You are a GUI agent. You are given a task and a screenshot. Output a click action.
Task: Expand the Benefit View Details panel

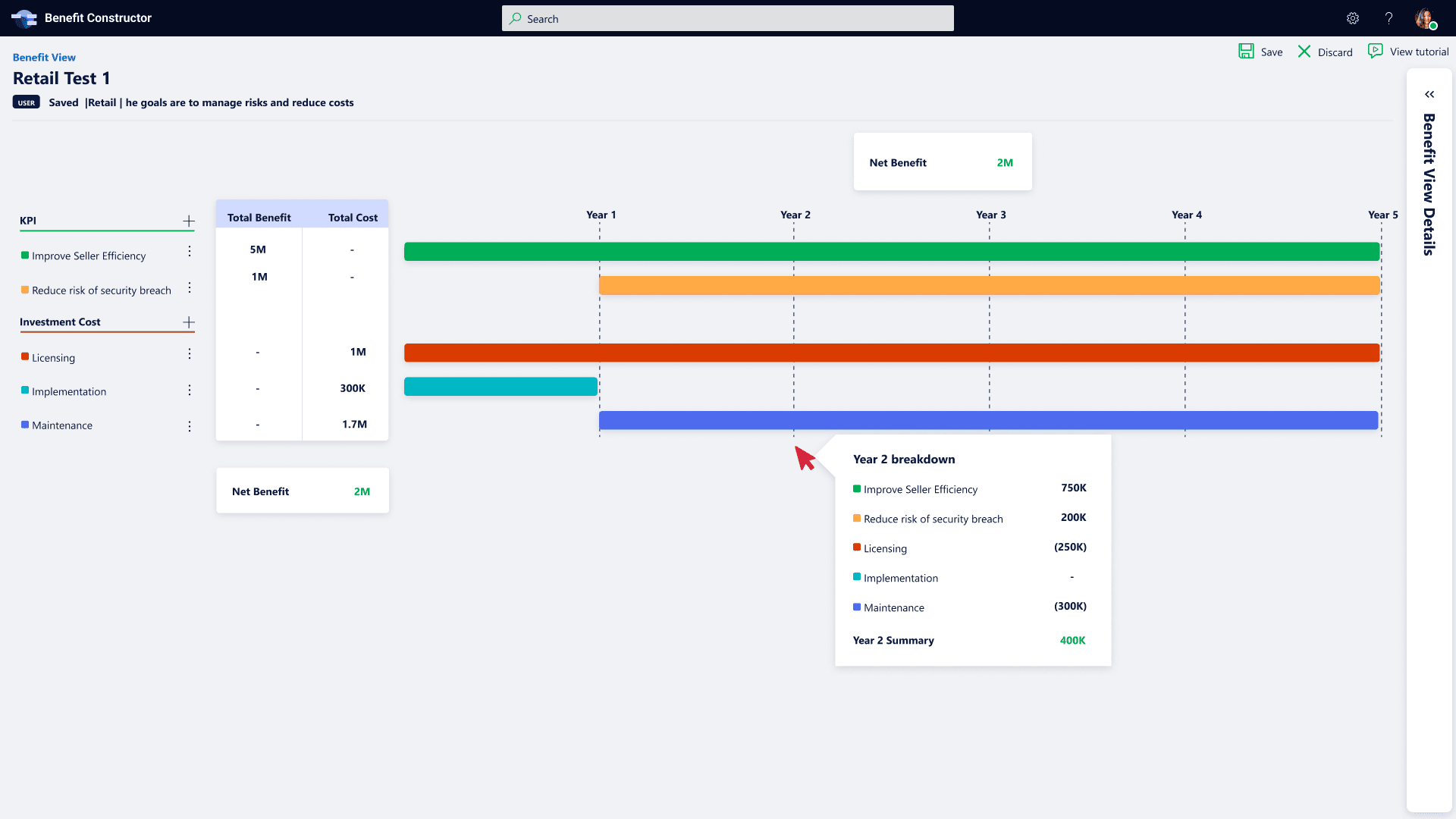point(1429,95)
